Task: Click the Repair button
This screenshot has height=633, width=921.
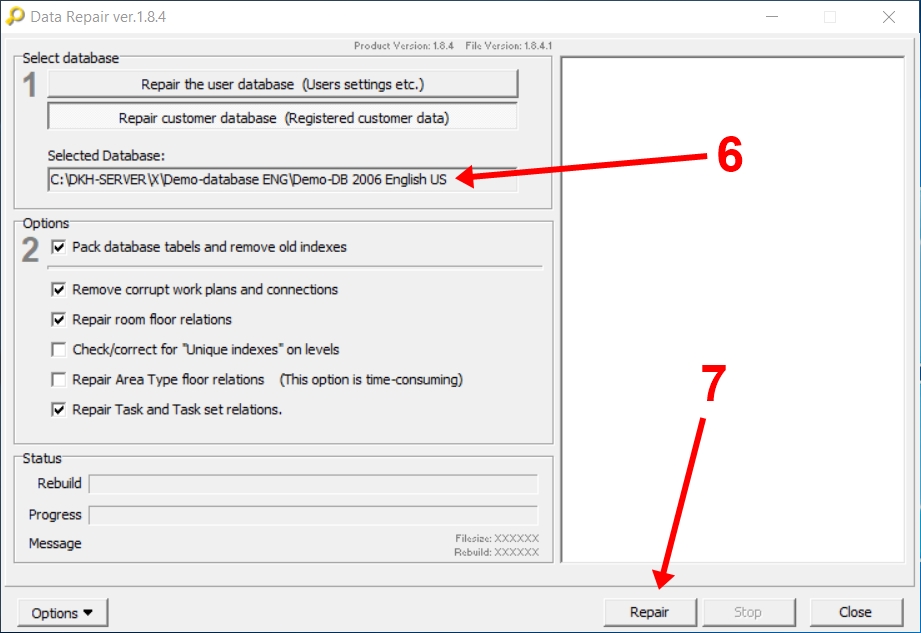Action: pos(650,612)
